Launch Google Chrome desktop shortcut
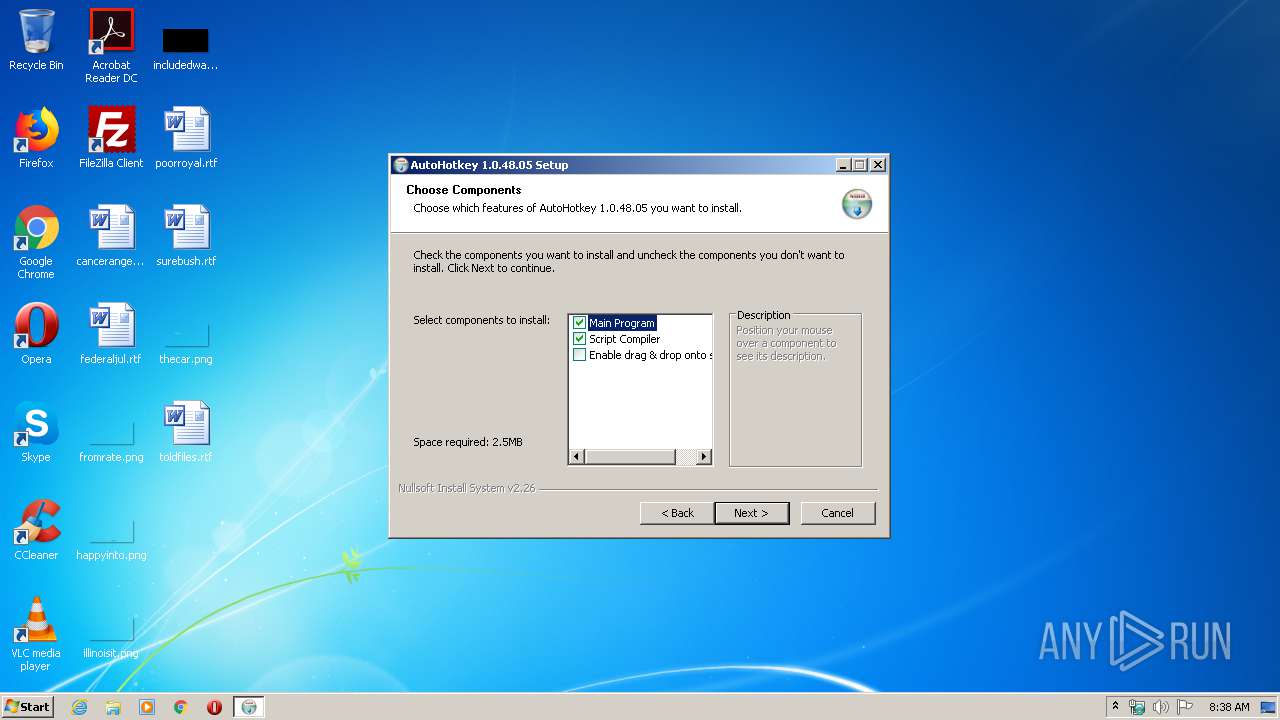 36,242
